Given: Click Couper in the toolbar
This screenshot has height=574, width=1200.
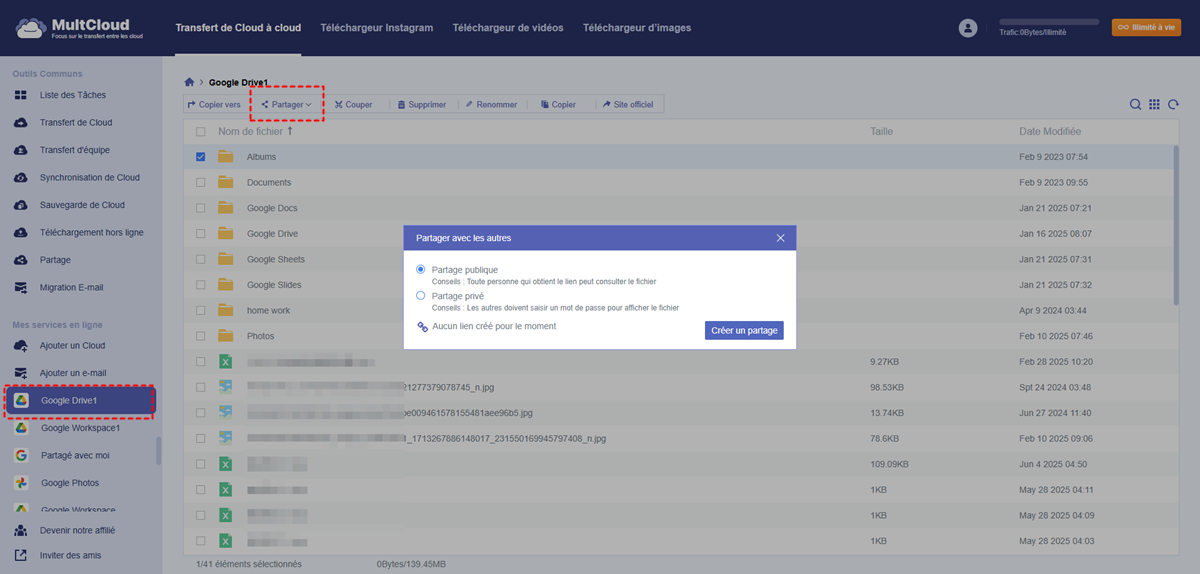Looking at the screenshot, I should [x=353, y=104].
